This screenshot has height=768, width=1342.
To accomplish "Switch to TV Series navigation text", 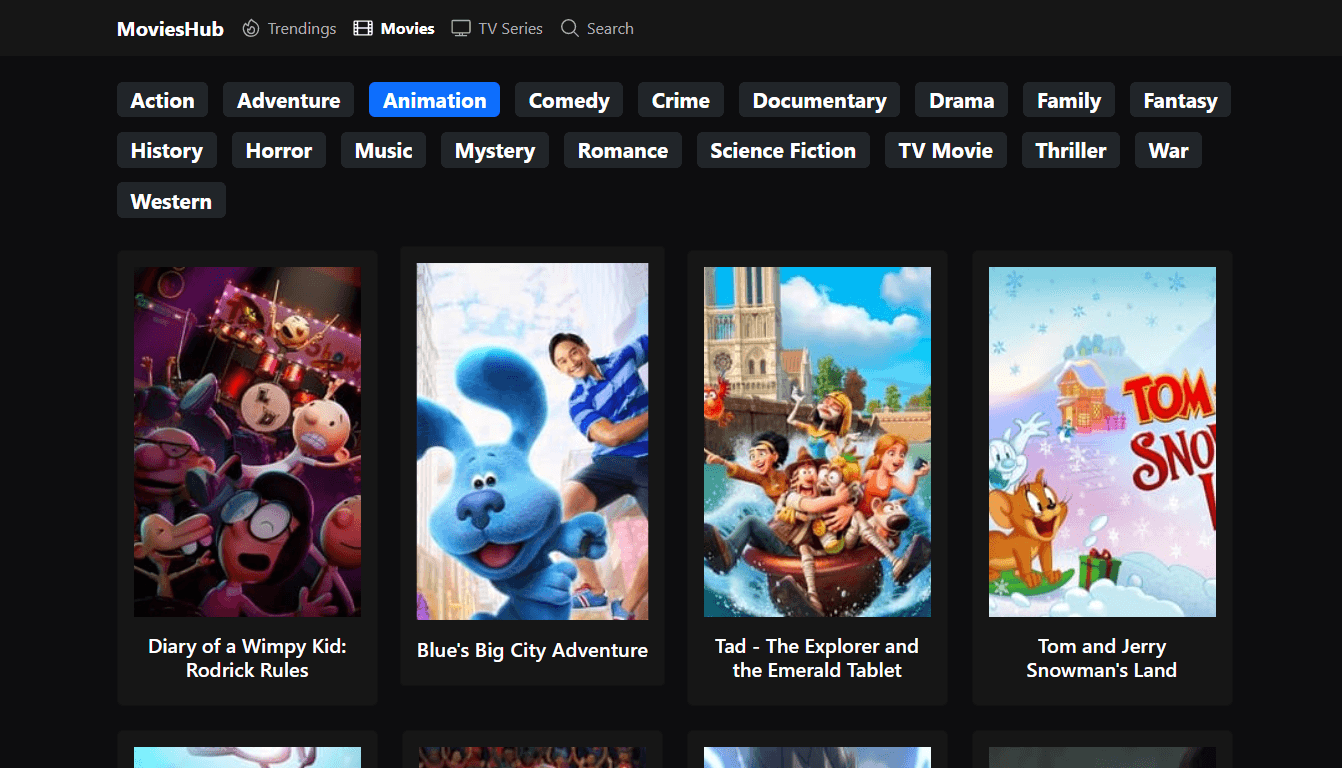I will point(510,28).
